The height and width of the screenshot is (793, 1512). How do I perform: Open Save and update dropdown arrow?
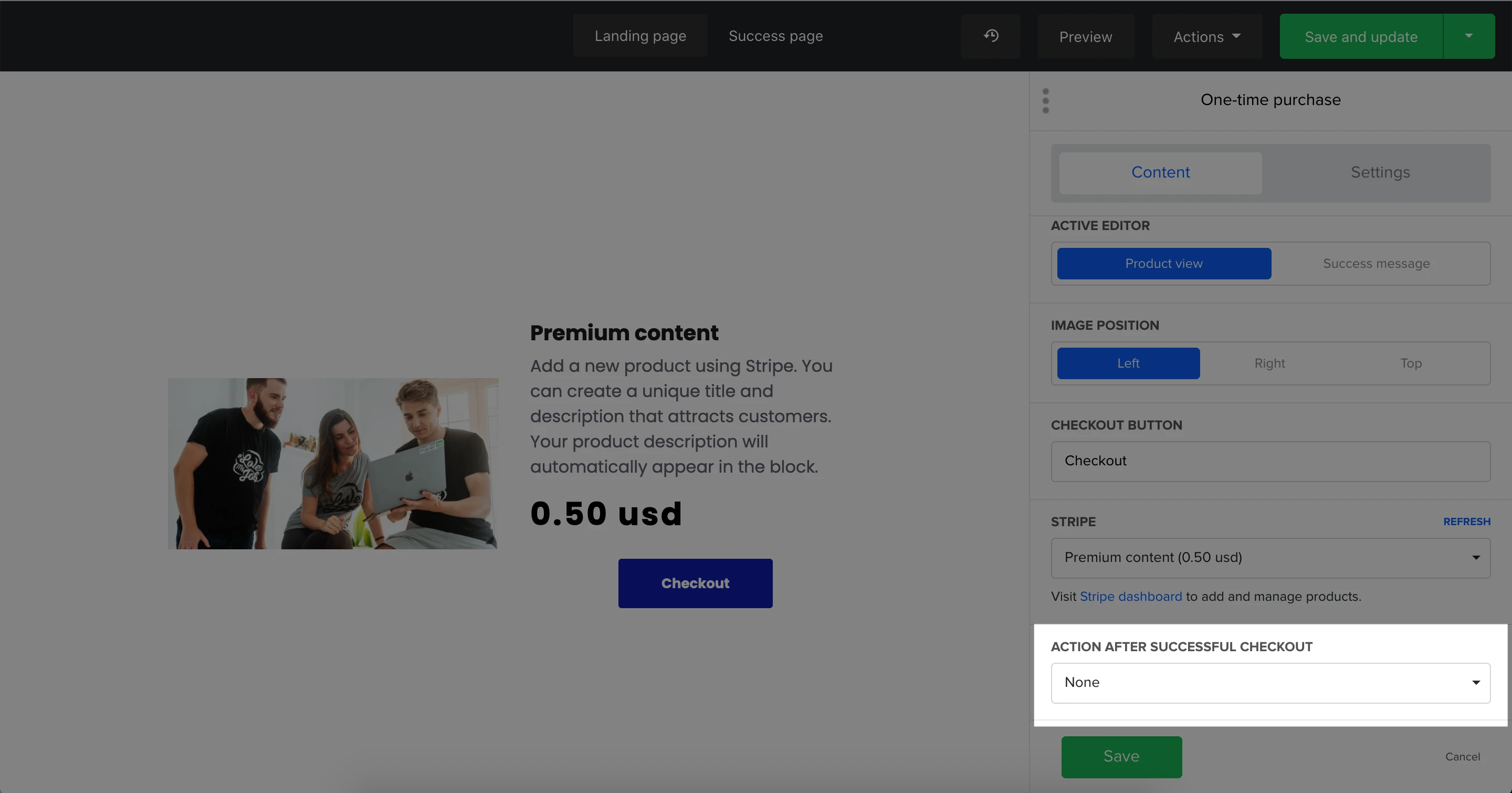coord(1468,36)
